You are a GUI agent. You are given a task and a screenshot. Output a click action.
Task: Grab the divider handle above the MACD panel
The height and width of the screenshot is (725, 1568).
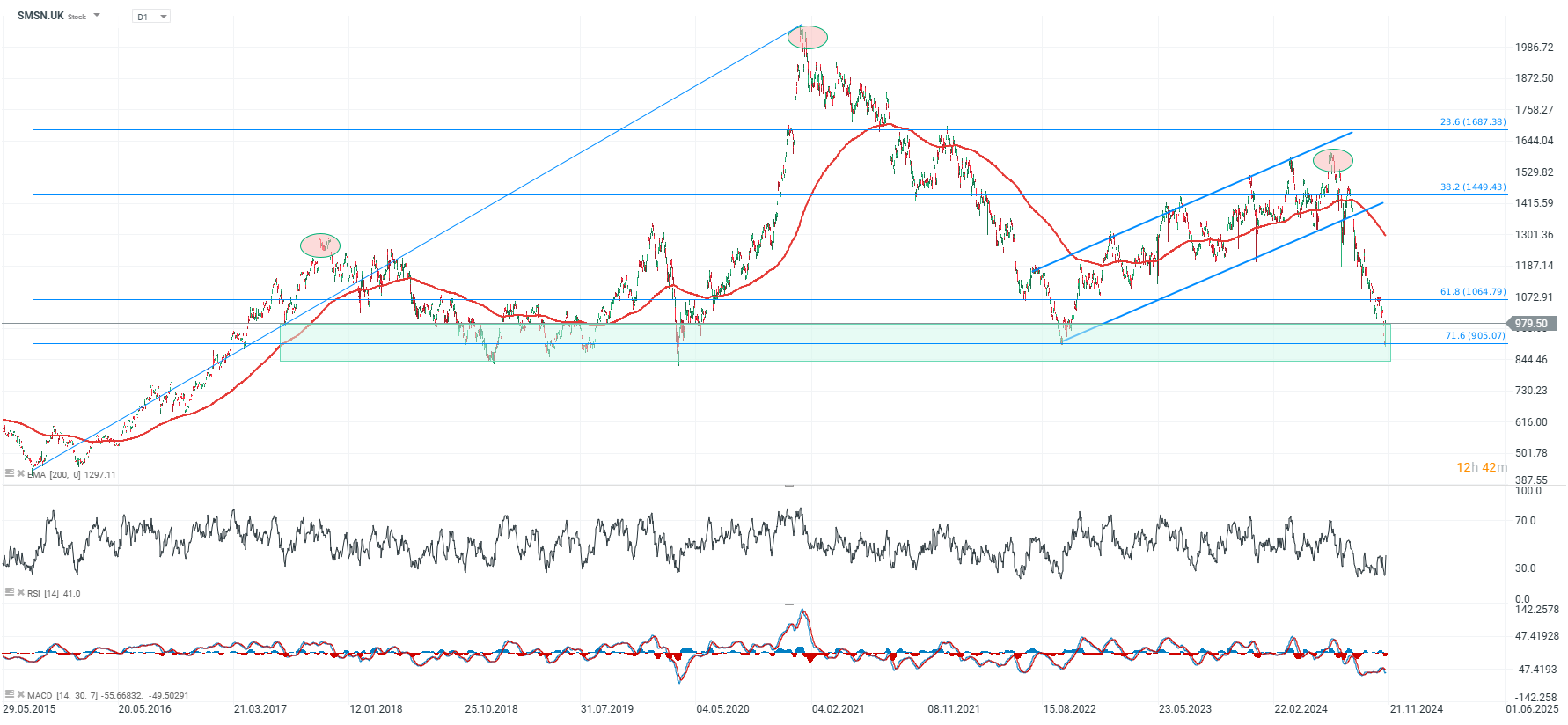click(x=789, y=604)
